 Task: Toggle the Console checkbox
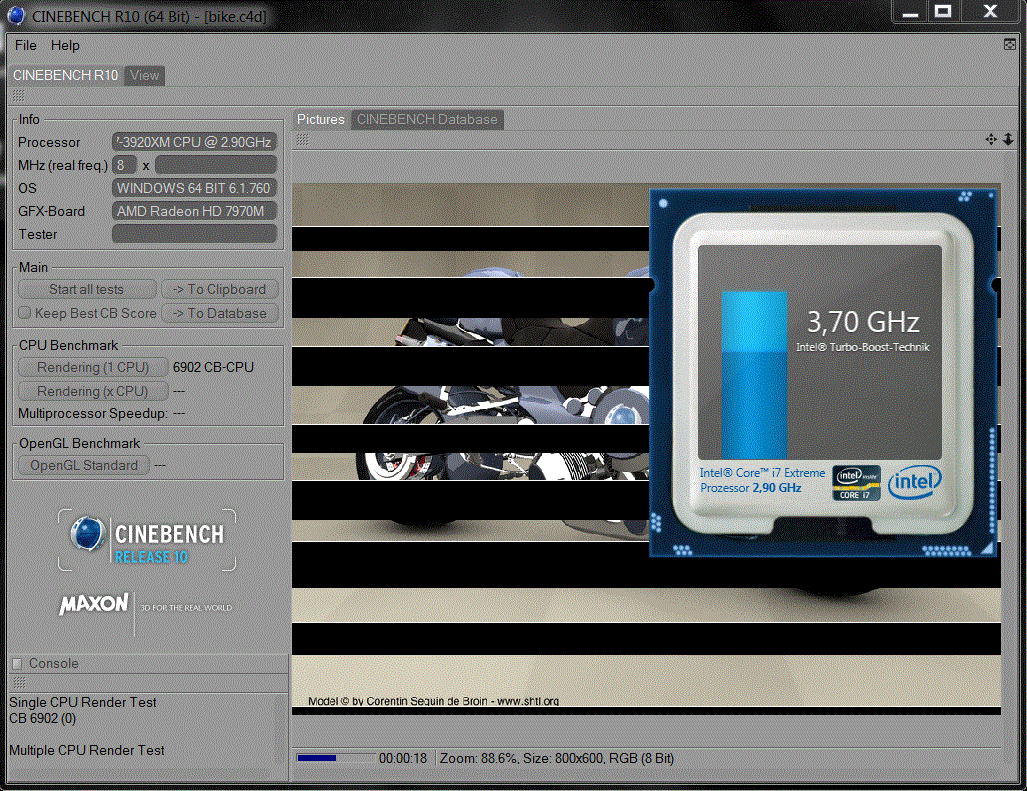(x=18, y=663)
